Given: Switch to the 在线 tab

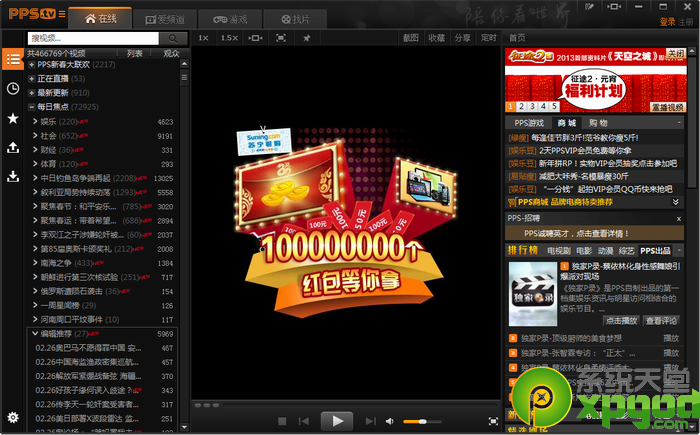Looking at the screenshot, I should coord(100,19).
